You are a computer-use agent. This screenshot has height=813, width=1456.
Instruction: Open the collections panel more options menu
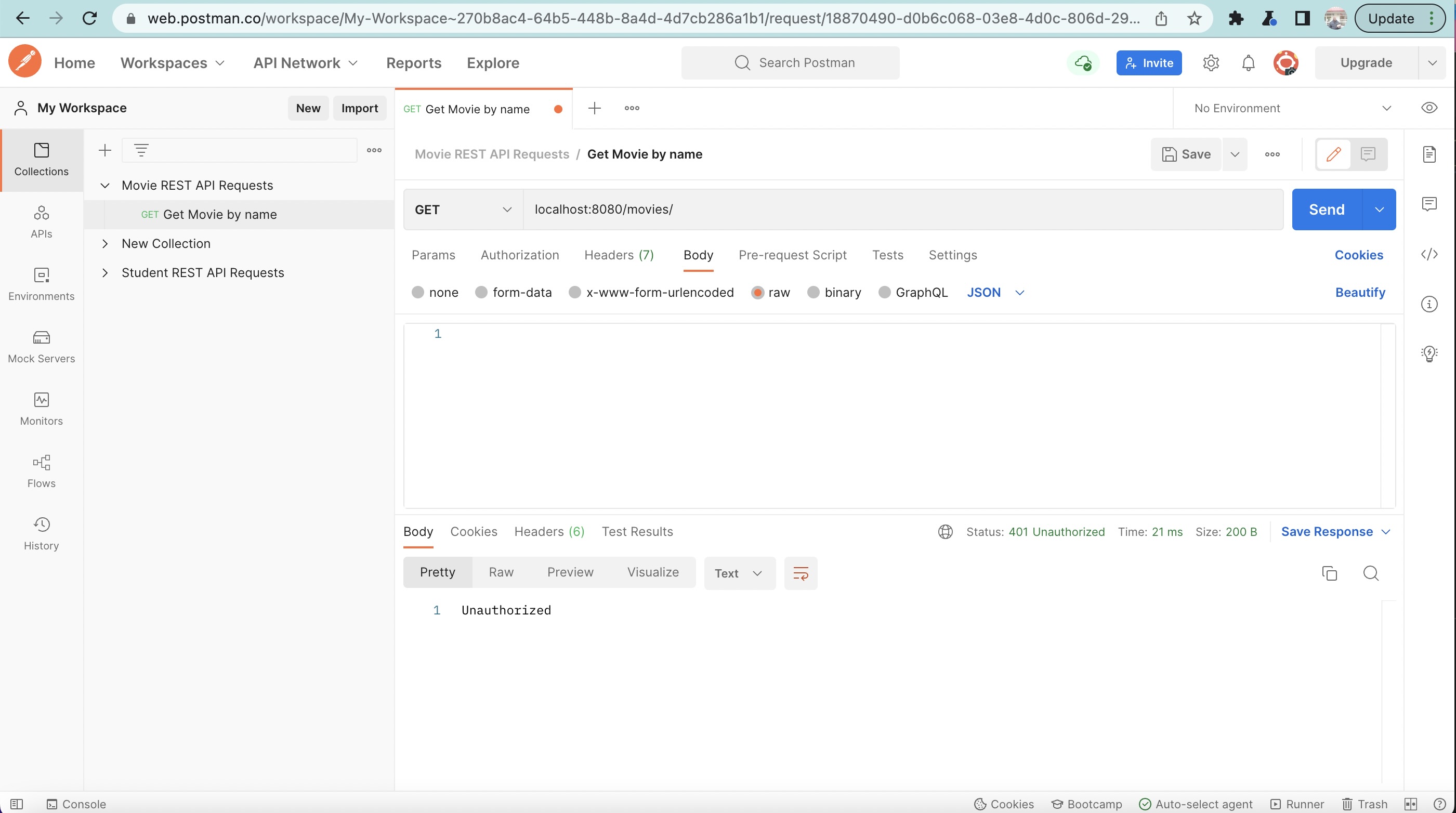coord(374,150)
